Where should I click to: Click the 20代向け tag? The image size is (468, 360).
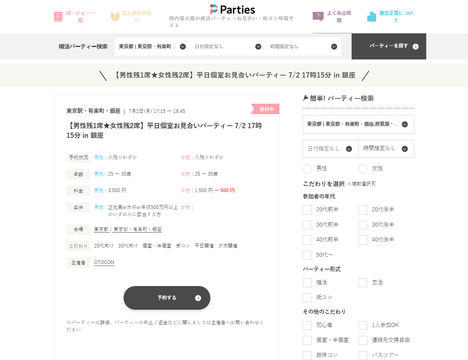coord(104,246)
